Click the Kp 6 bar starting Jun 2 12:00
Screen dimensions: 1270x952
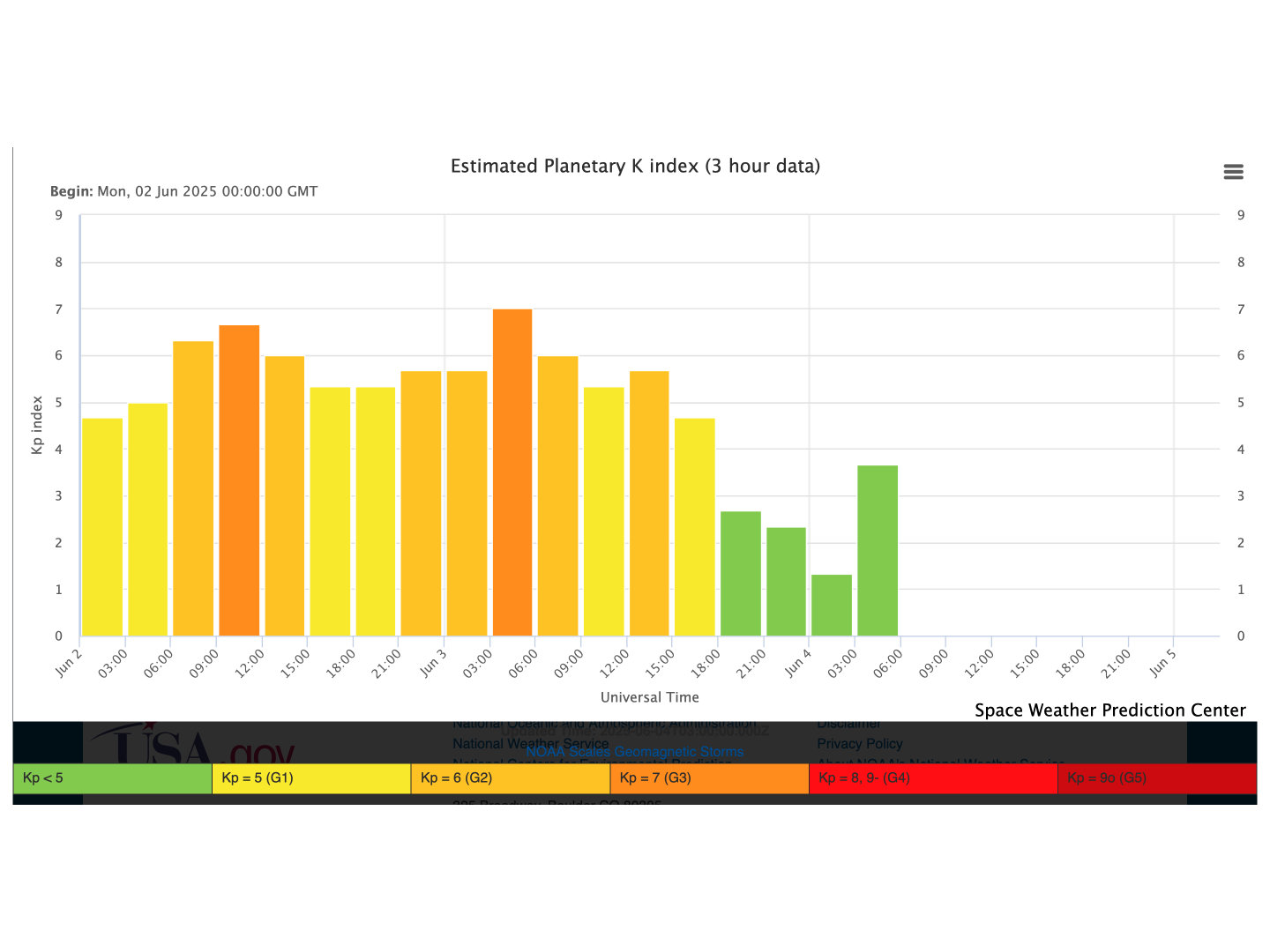tap(285, 496)
